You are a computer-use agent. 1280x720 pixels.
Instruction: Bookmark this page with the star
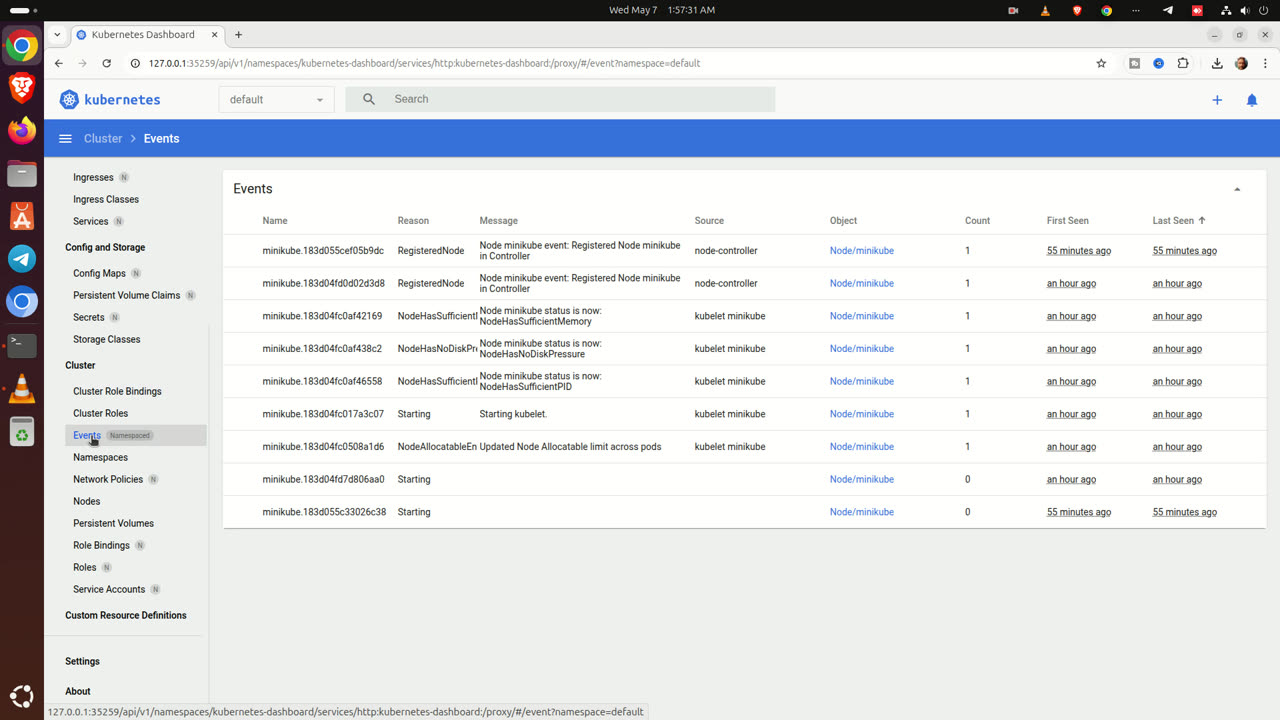point(1101,63)
